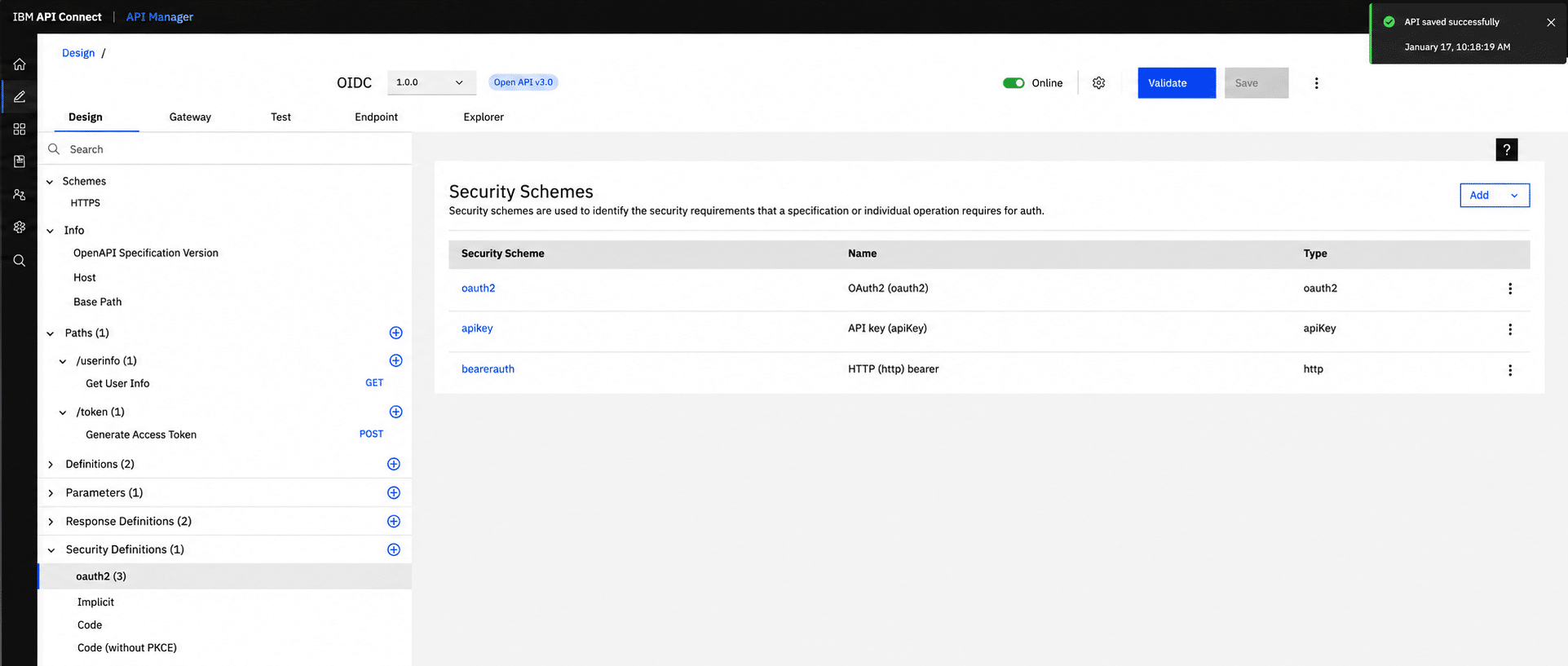The height and width of the screenshot is (666, 1568).
Task: Go to Design breadcrumb link
Action: click(x=78, y=53)
